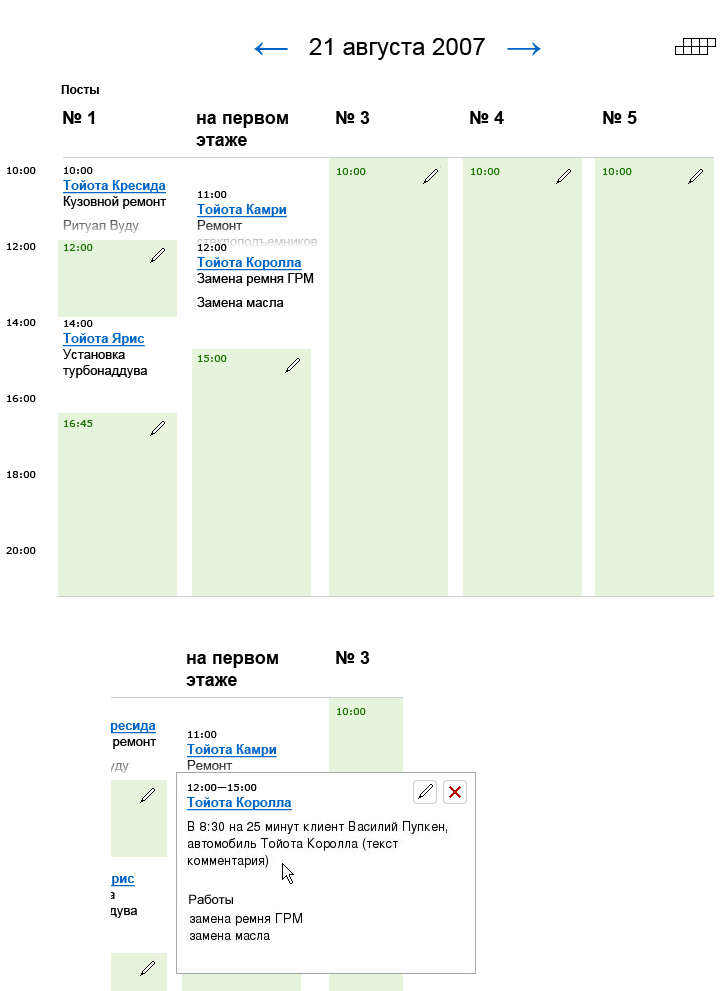Go to next day with right arrow

(x=524, y=48)
